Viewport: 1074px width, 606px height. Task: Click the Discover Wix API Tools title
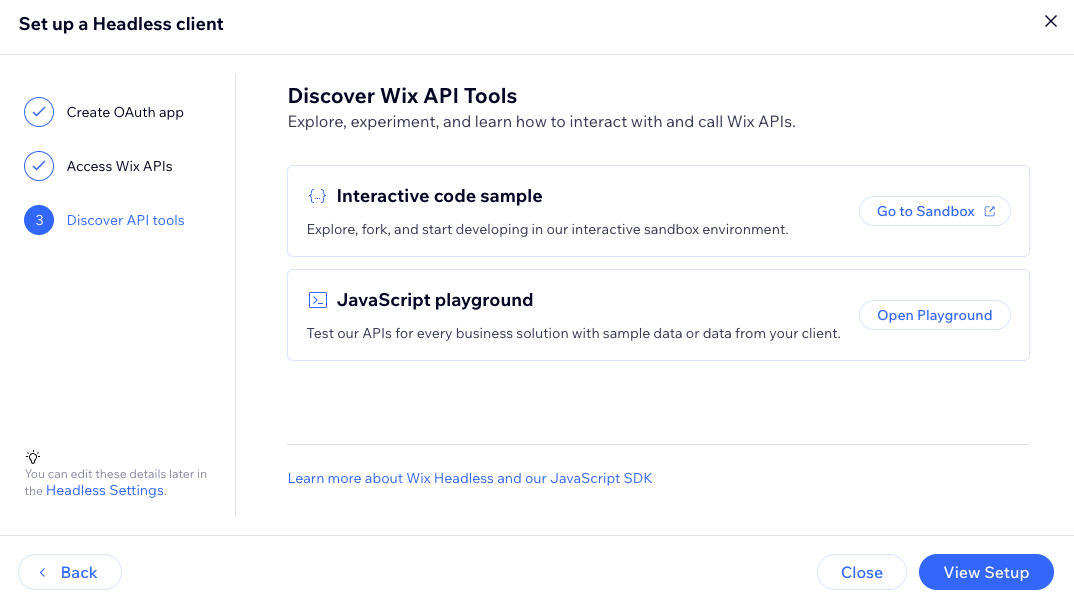(x=402, y=96)
